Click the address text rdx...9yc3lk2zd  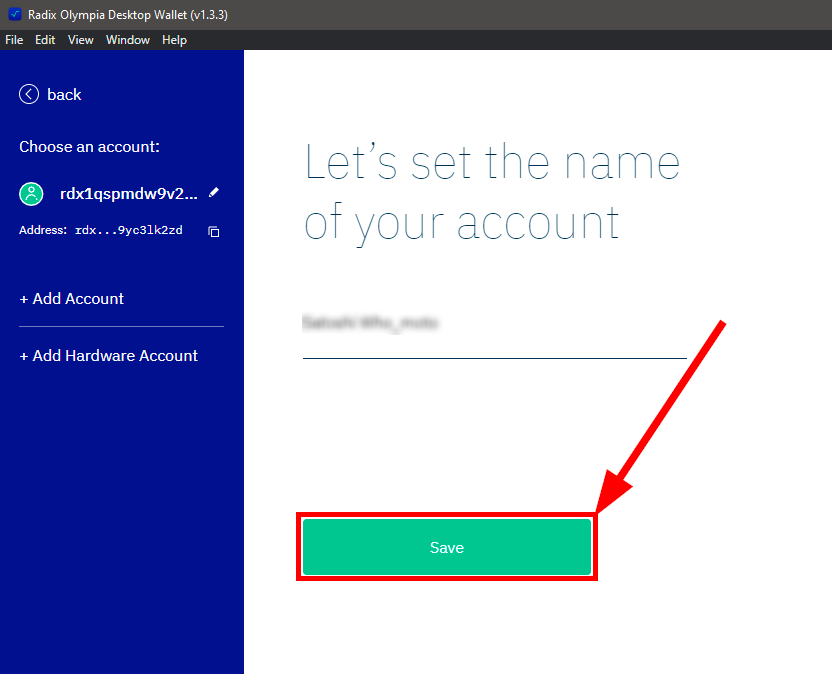tap(126, 231)
